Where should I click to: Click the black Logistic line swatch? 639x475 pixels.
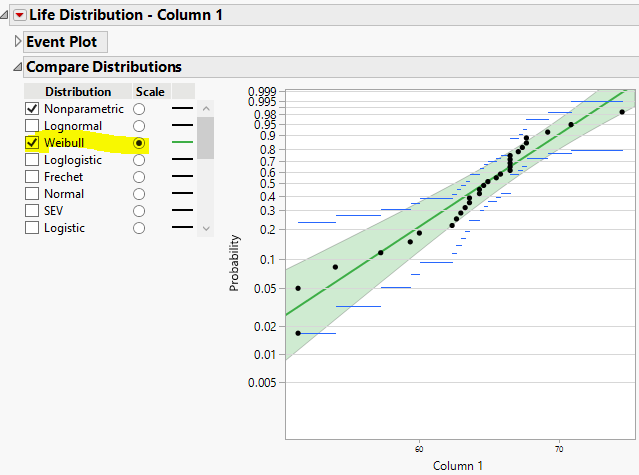183,227
